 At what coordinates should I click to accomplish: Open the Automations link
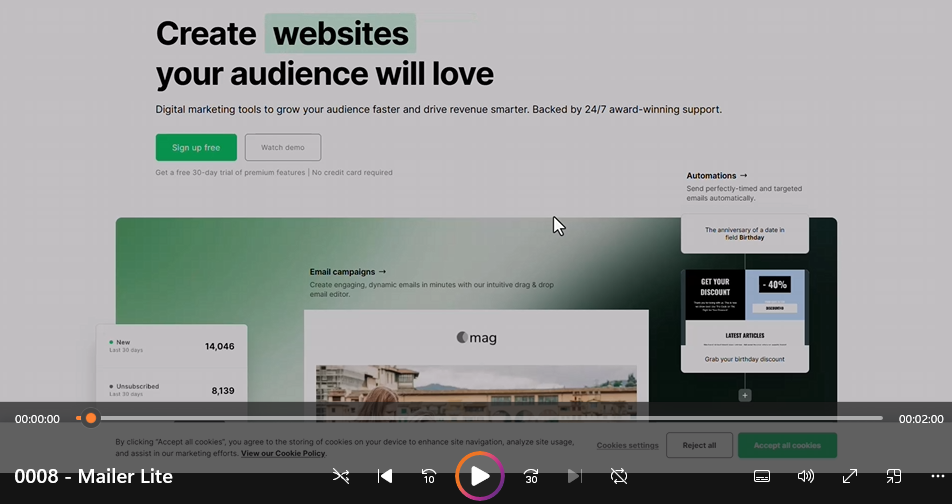coord(717,175)
